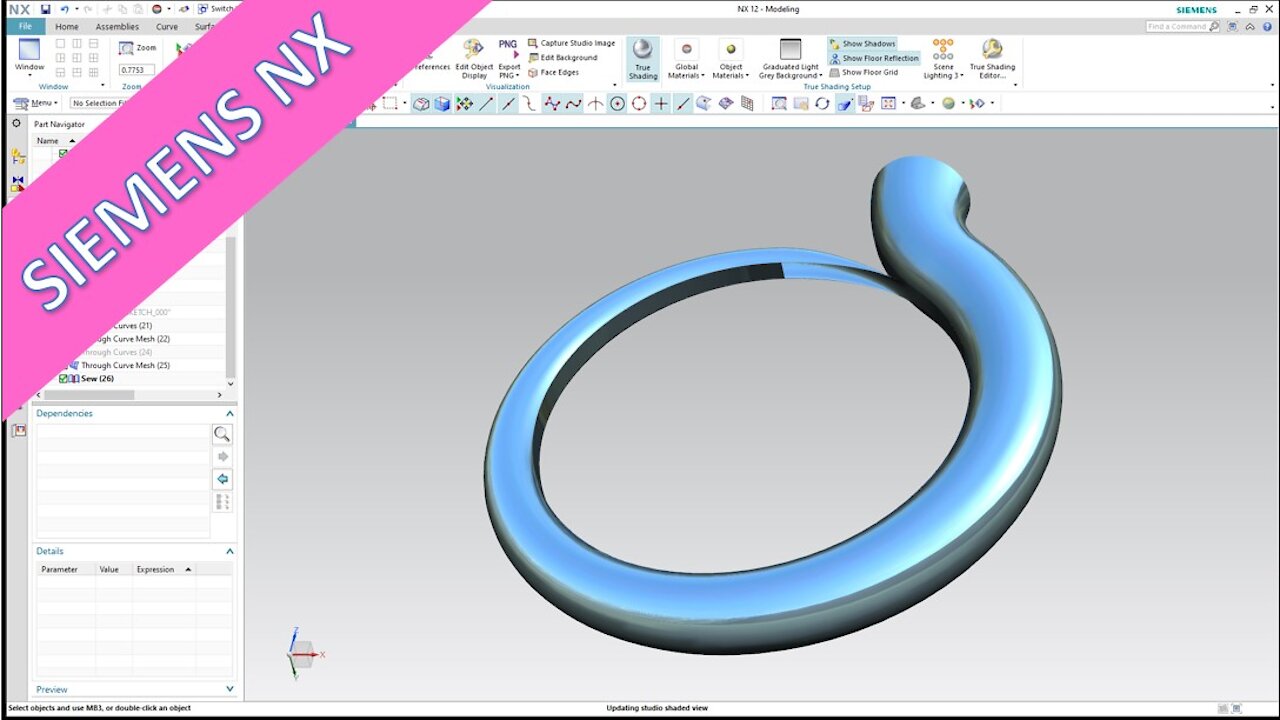Sort by Expression column header
The image size is (1280, 720).
coord(164,569)
